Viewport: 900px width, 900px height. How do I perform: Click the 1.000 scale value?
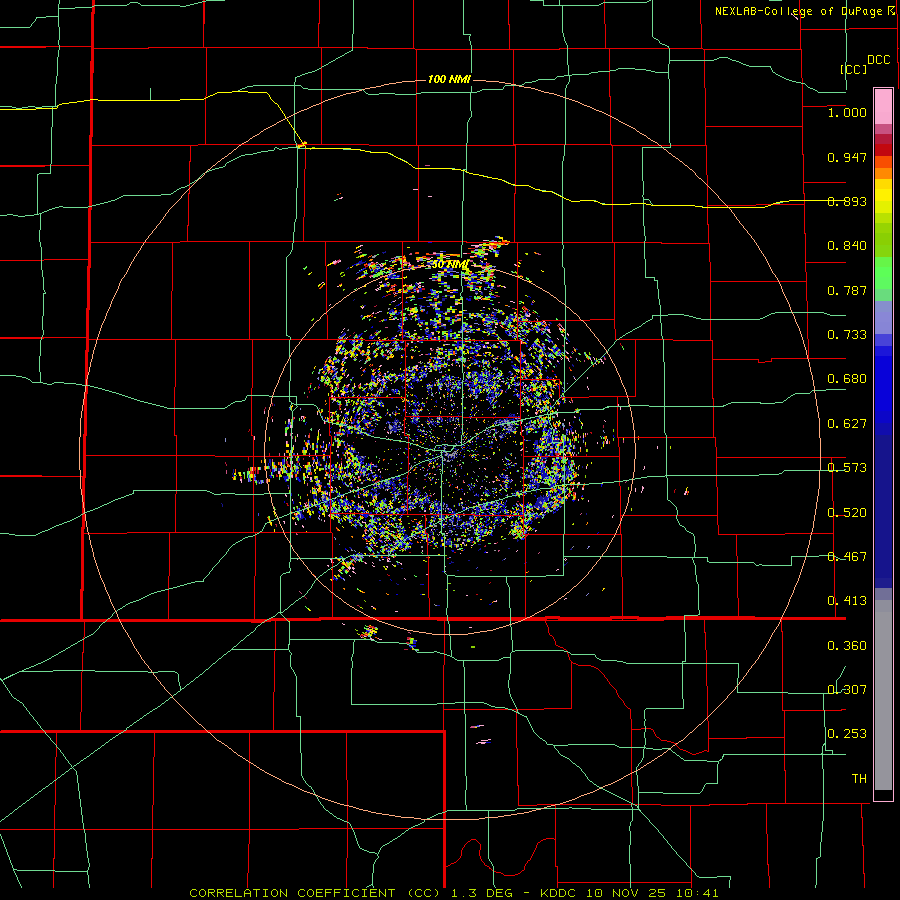[847, 112]
